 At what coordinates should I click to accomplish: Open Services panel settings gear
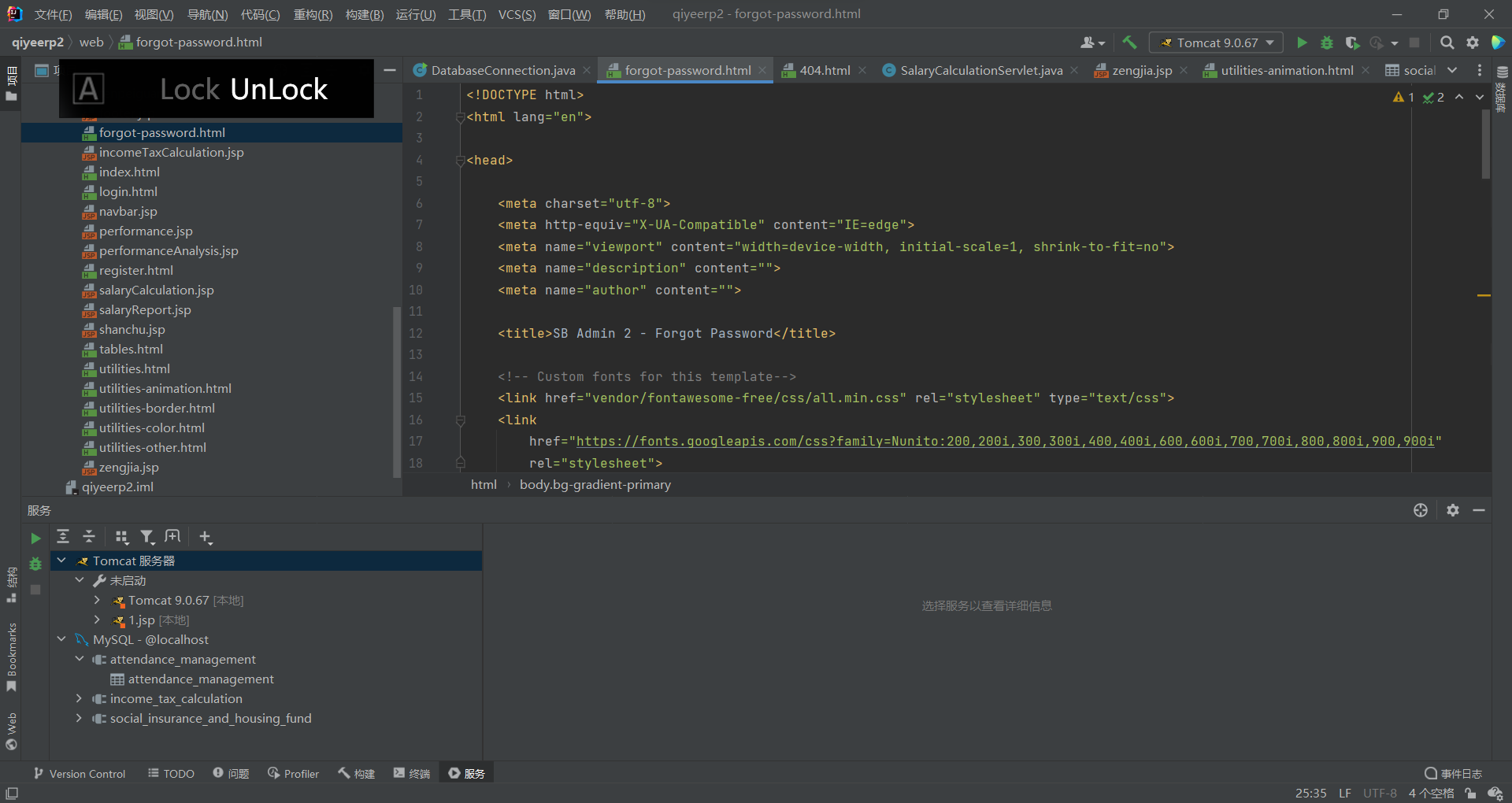1453,510
